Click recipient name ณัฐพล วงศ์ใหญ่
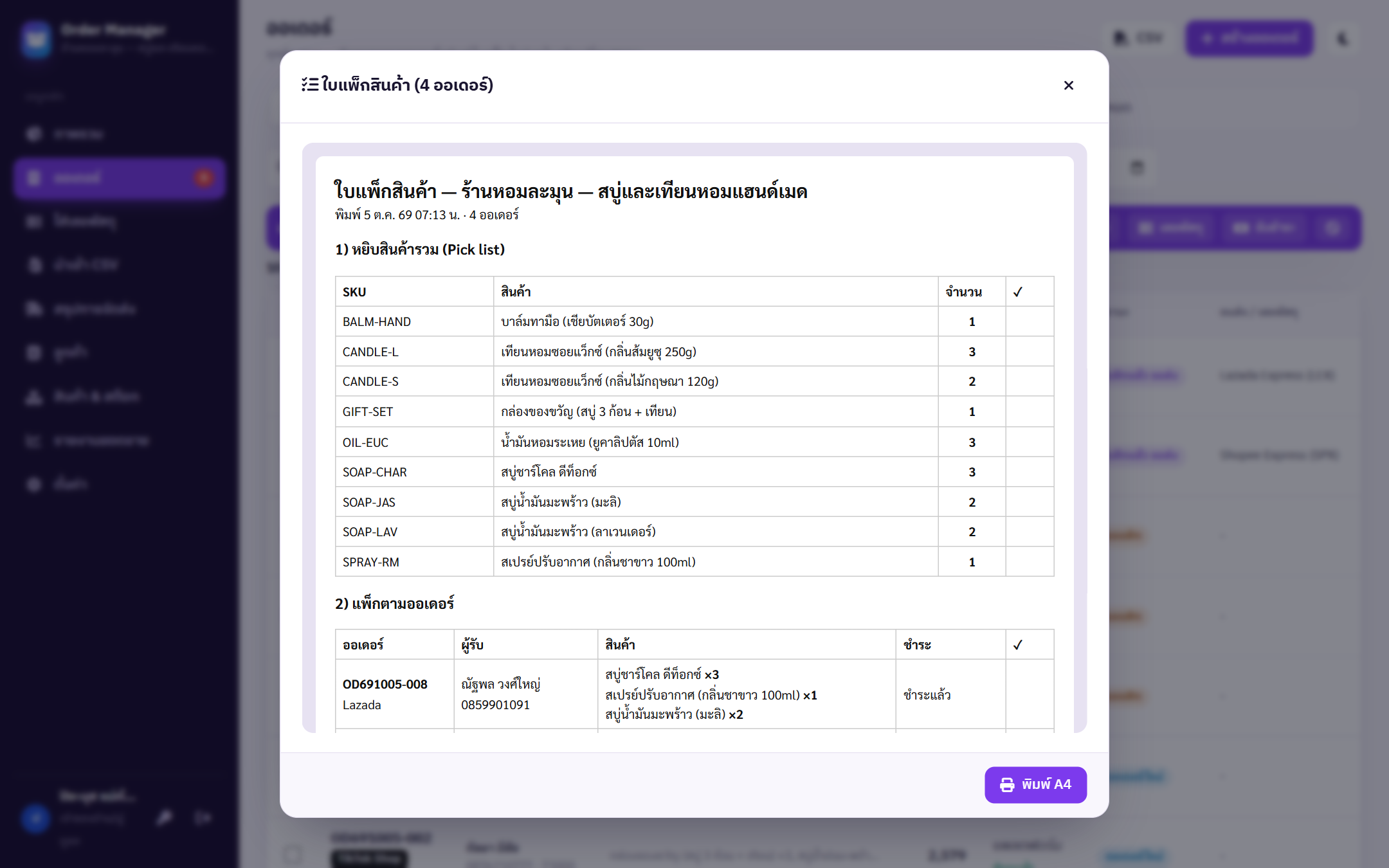 point(500,684)
